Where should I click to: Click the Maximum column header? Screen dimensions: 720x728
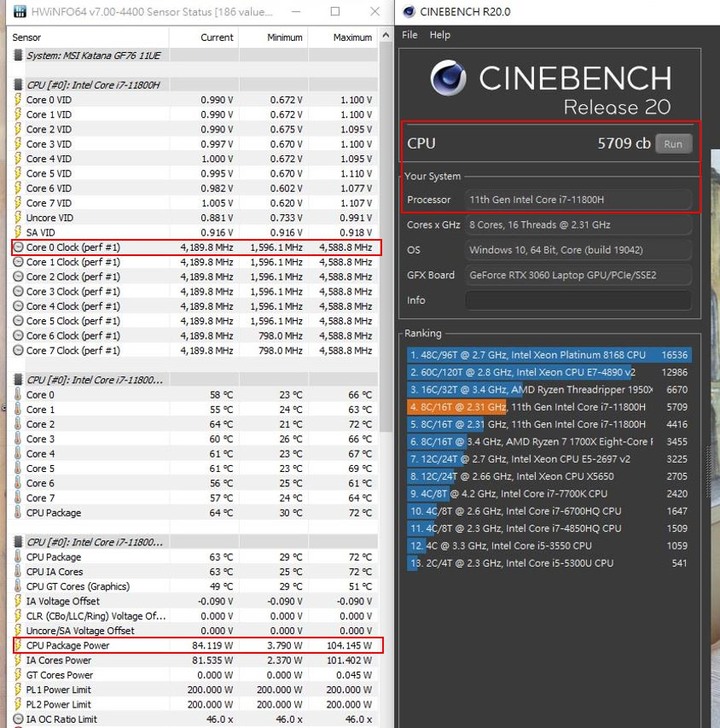coord(343,37)
